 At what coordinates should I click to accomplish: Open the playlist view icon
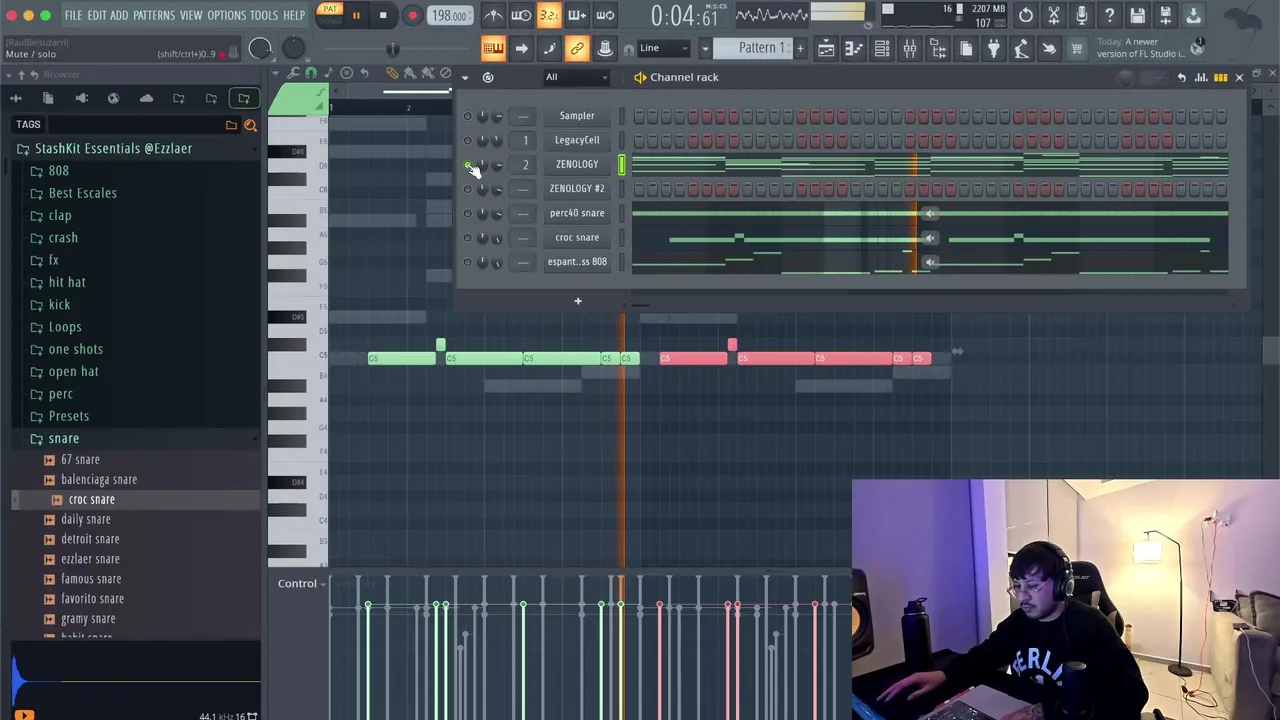pyautogui.click(x=826, y=48)
